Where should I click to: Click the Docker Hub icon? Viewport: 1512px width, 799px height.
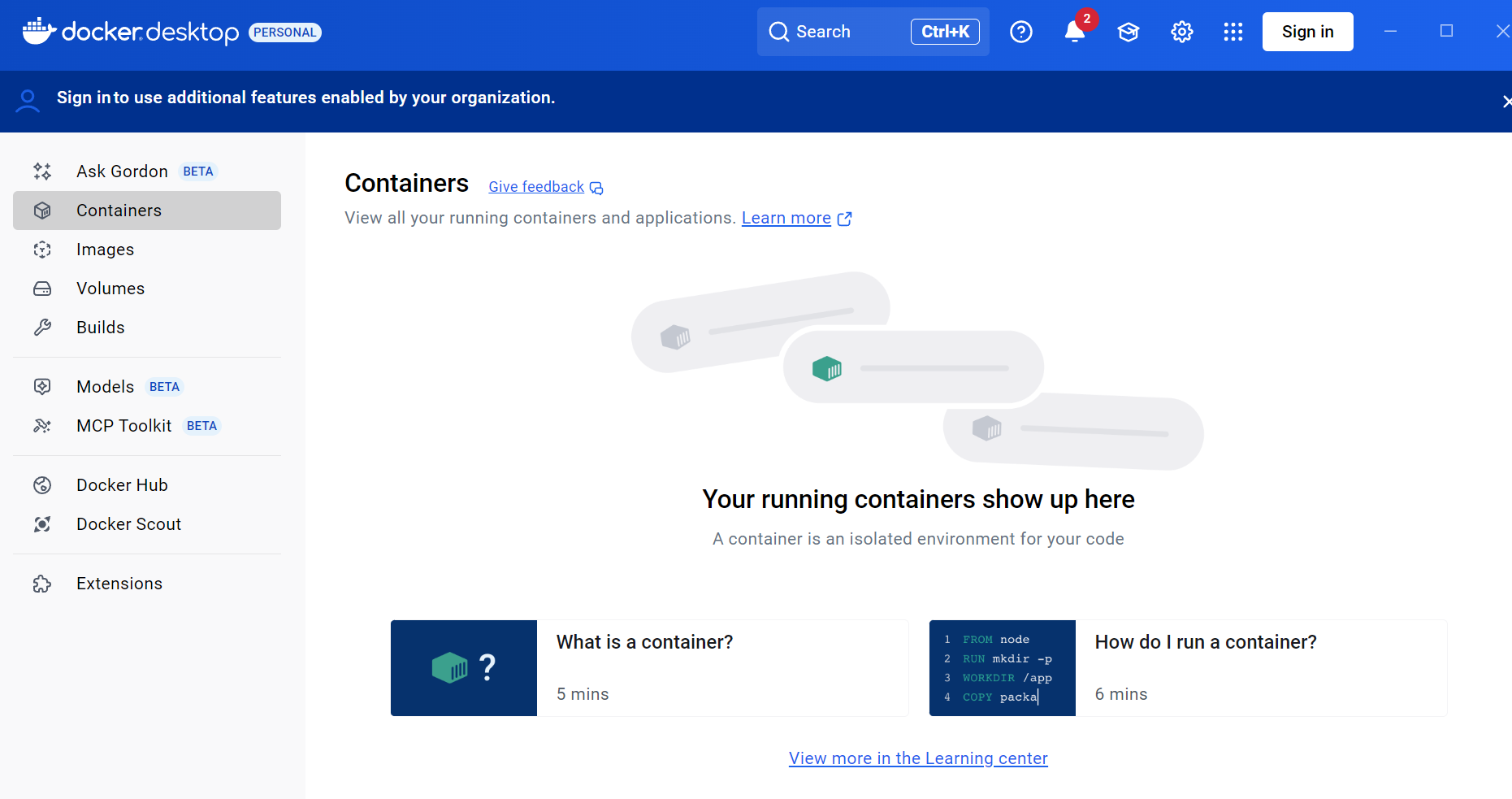point(42,485)
